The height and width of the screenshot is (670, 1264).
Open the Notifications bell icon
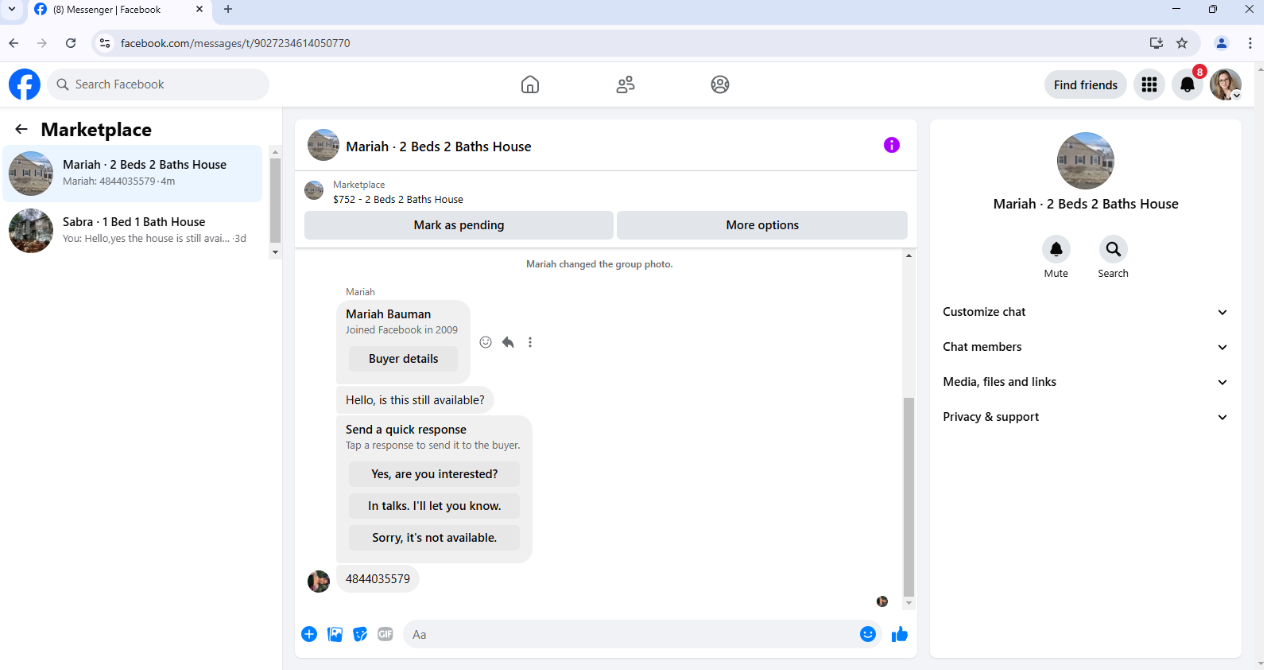[x=1187, y=85]
